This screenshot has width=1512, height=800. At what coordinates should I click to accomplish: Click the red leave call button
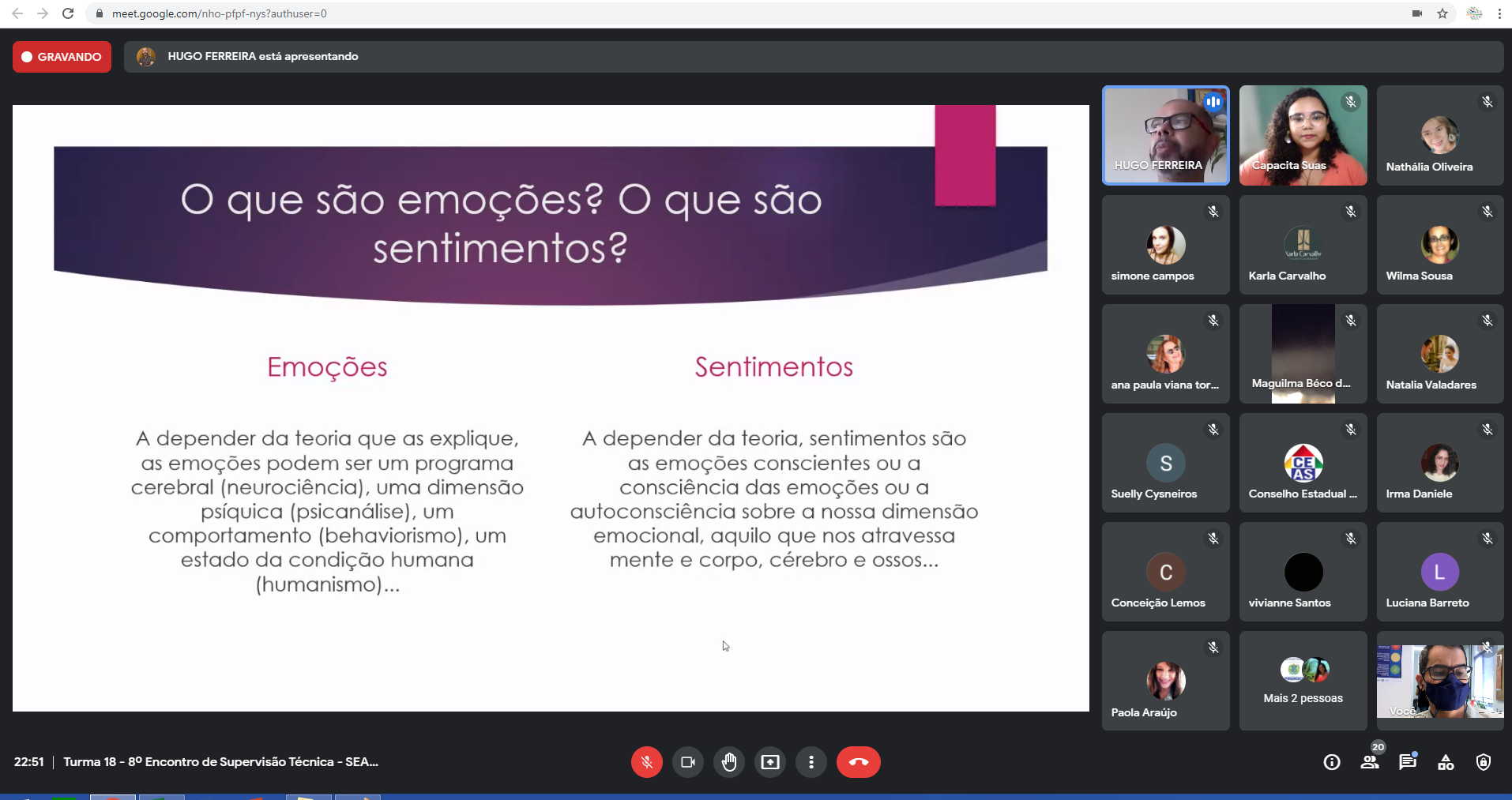(x=858, y=762)
